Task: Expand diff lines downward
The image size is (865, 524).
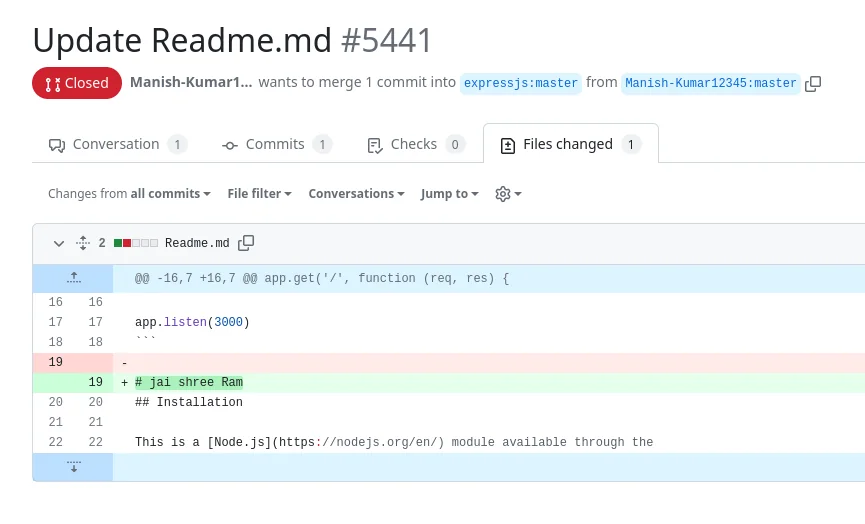Action: point(73,467)
